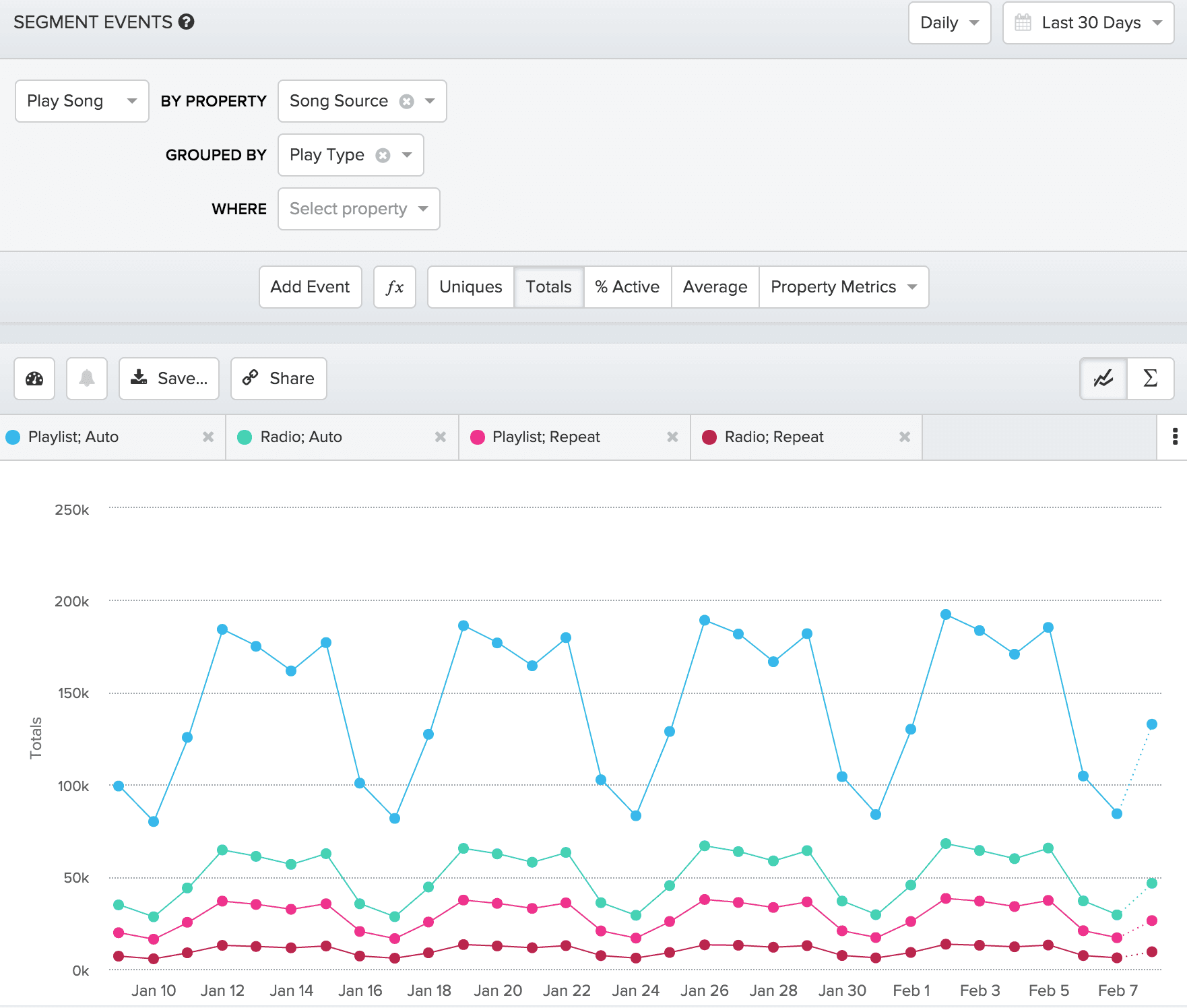Switch to the line chart view icon
The height and width of the screenshot is (1008, 1187).
pos(1103,379)
